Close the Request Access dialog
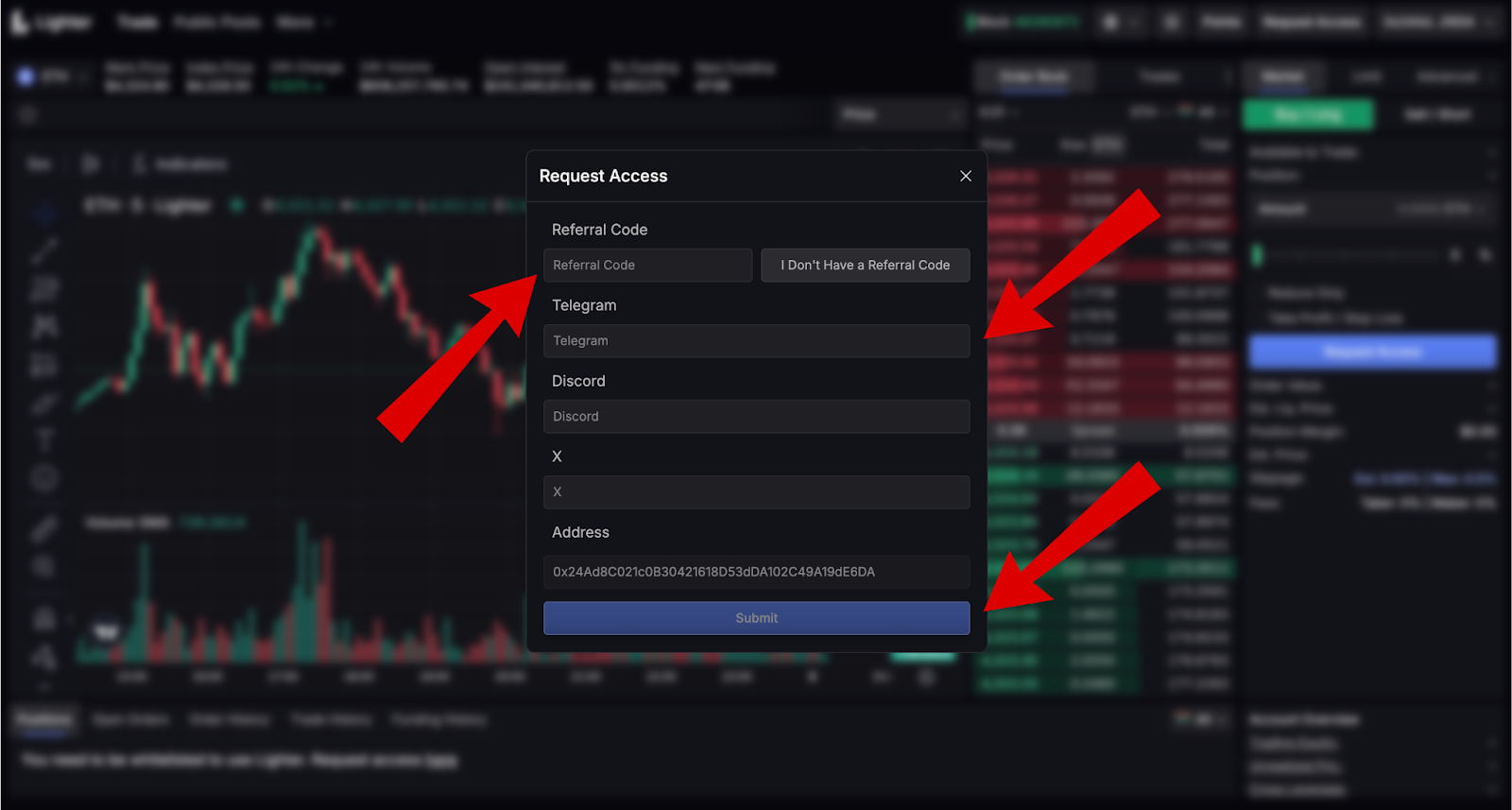This screenshot has height=810, width=1512. 965,176
